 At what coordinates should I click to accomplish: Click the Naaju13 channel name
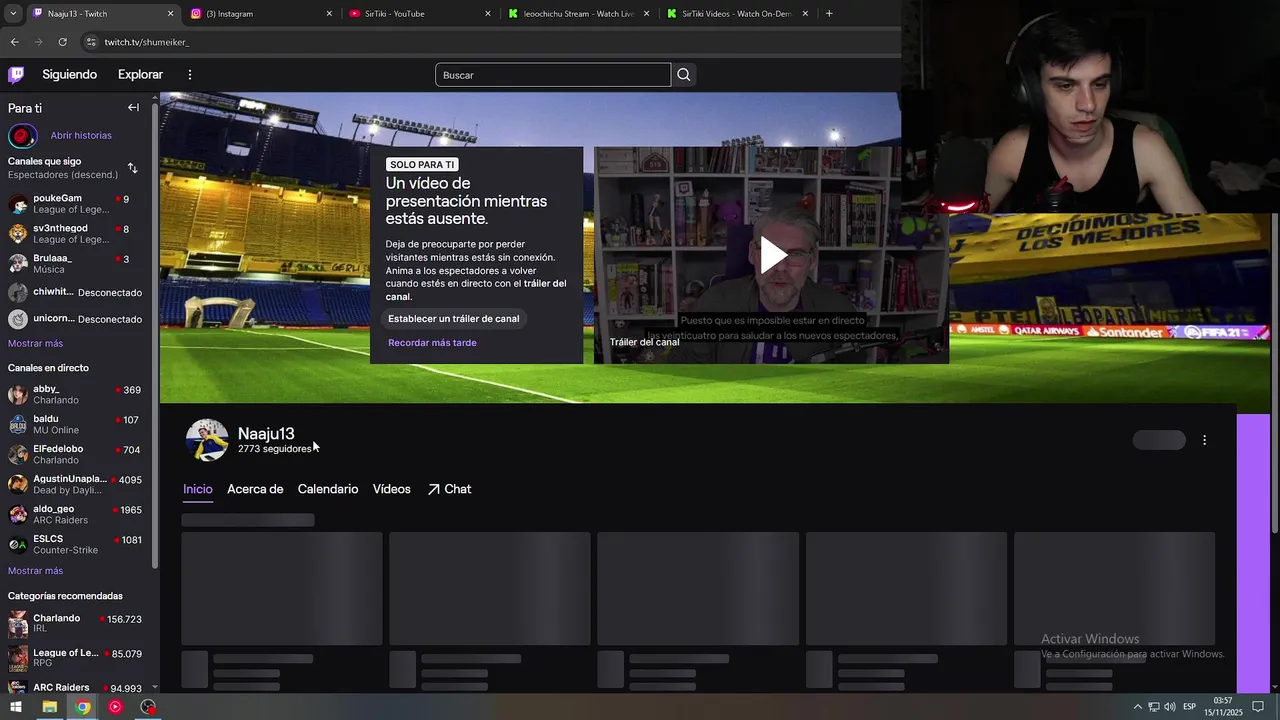pos(266,433)
